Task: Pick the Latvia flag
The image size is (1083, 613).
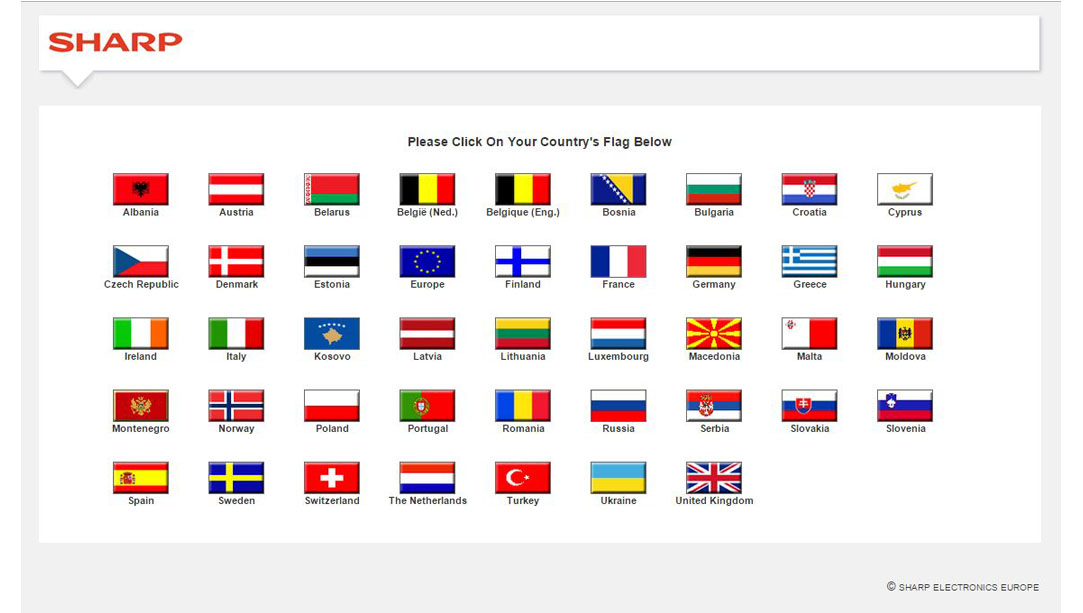Action: pos(428,333)
